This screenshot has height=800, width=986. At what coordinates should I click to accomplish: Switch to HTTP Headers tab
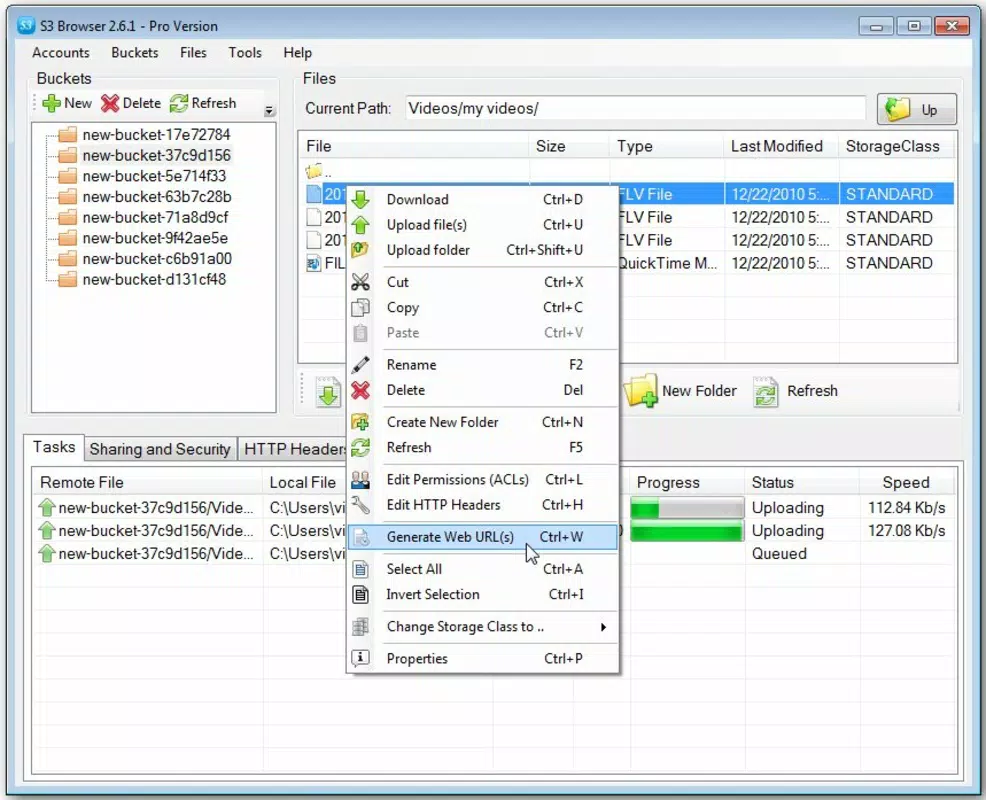click(293, 449)
